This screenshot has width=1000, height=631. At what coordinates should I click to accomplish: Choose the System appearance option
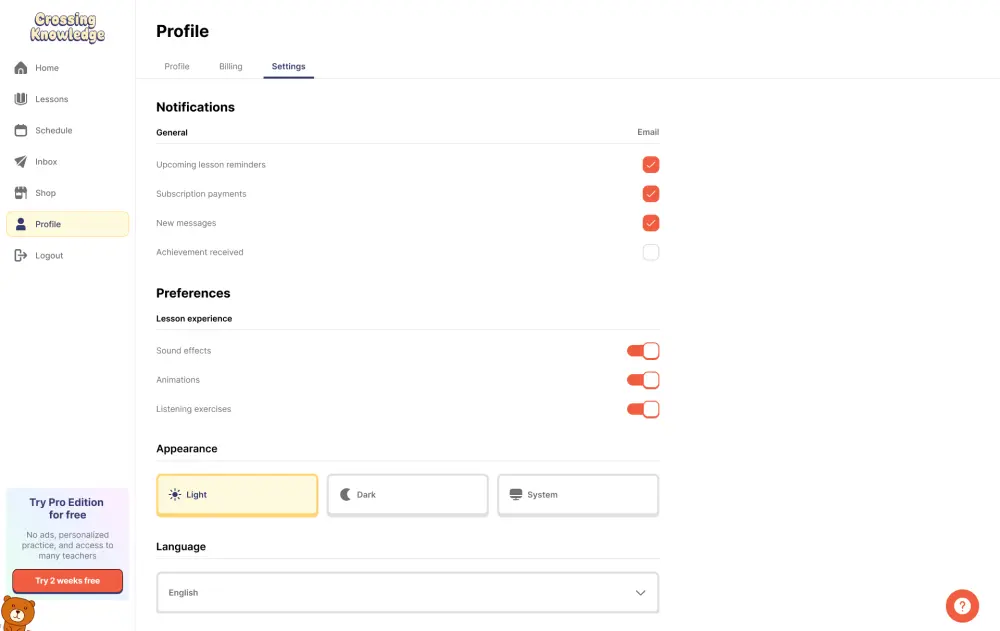click(x=578, y=495)
